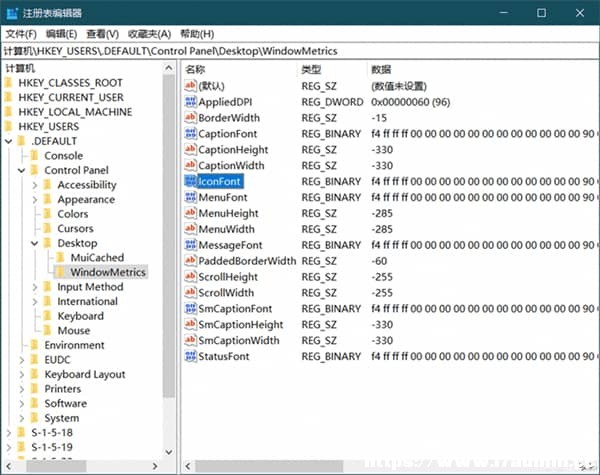Expand the Printers tree node
This screenshot has height=475, width=600.
click(x=22, y=389)
